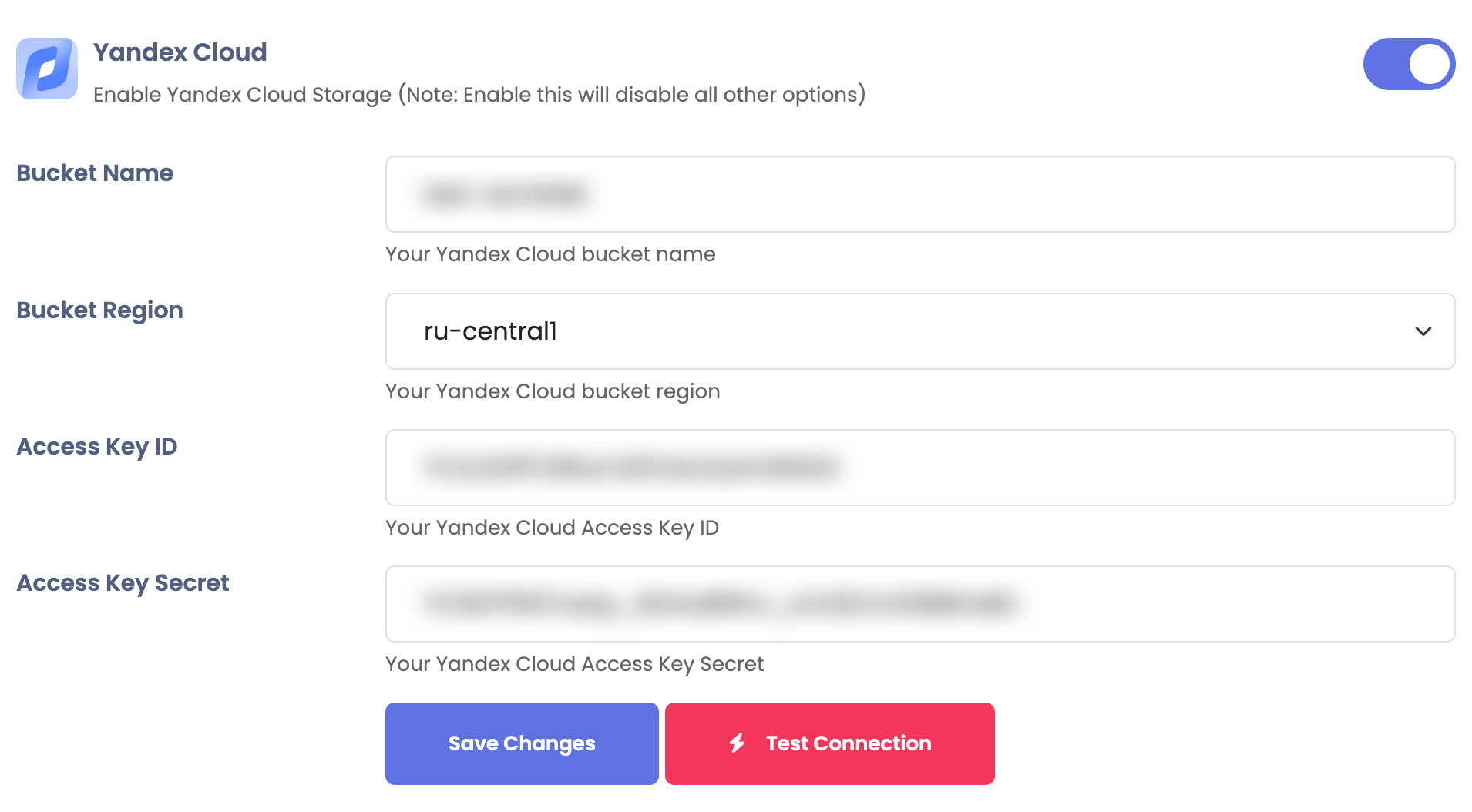Click the Access Key Secret label
This screenshot has width=1472, height=812.
(x=123, y=583)
